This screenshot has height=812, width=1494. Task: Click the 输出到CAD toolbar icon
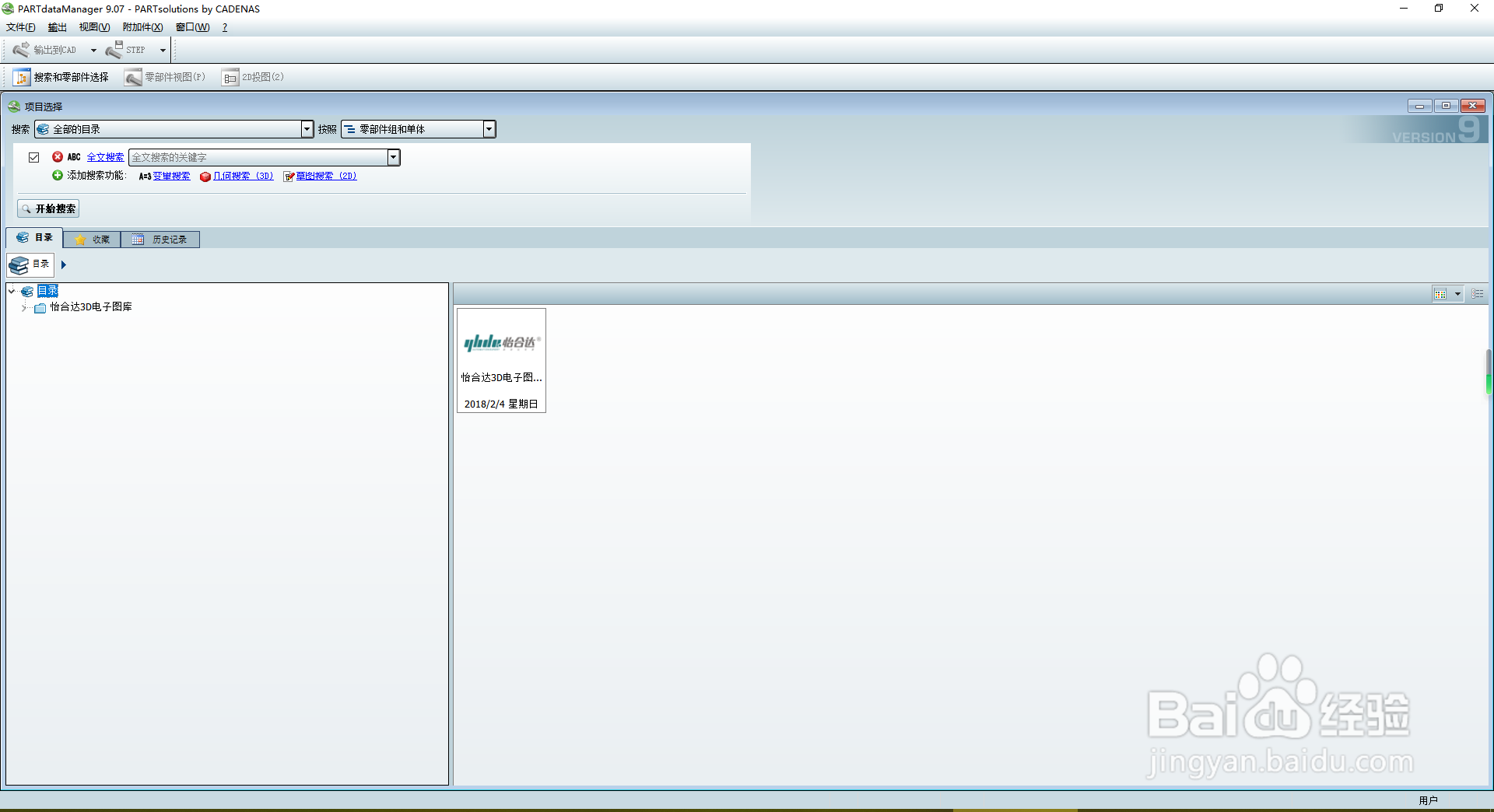click(21, 49)
